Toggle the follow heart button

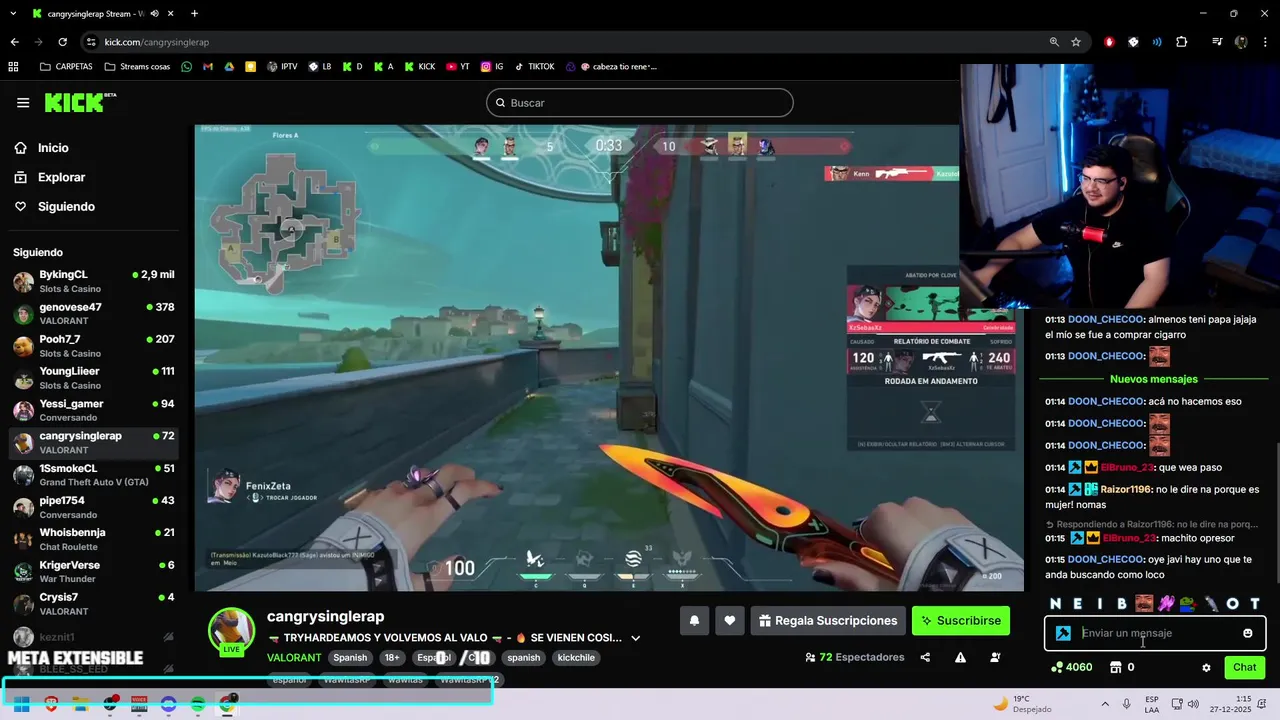(730, 621)
